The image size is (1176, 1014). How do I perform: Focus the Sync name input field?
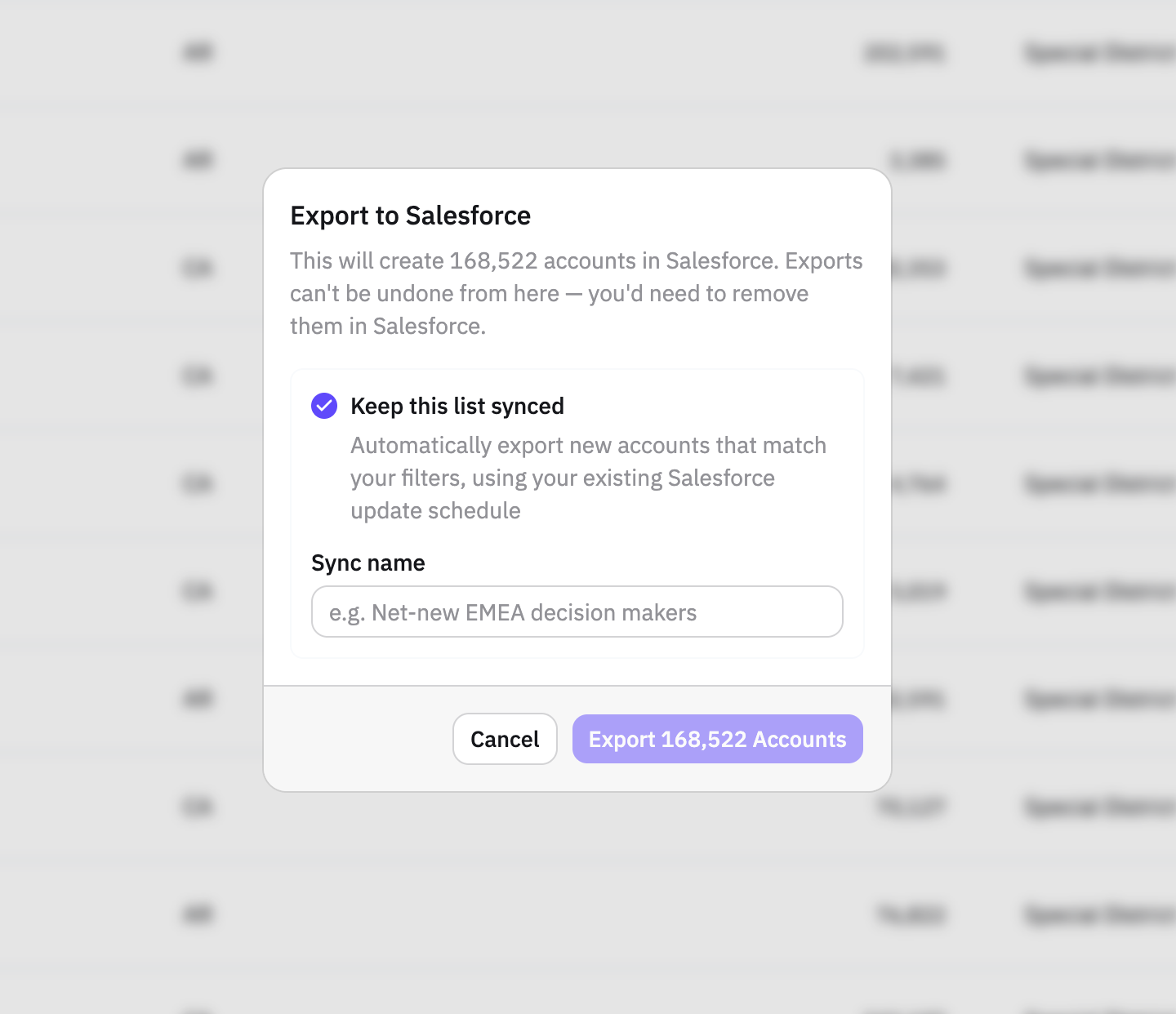[577, 612]
